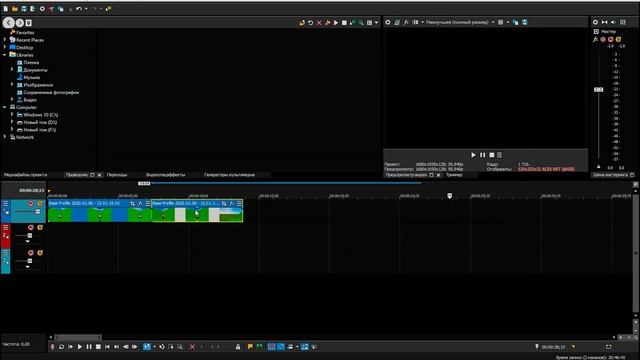
Task: Solo video track 1
Action: click(40, 203)
